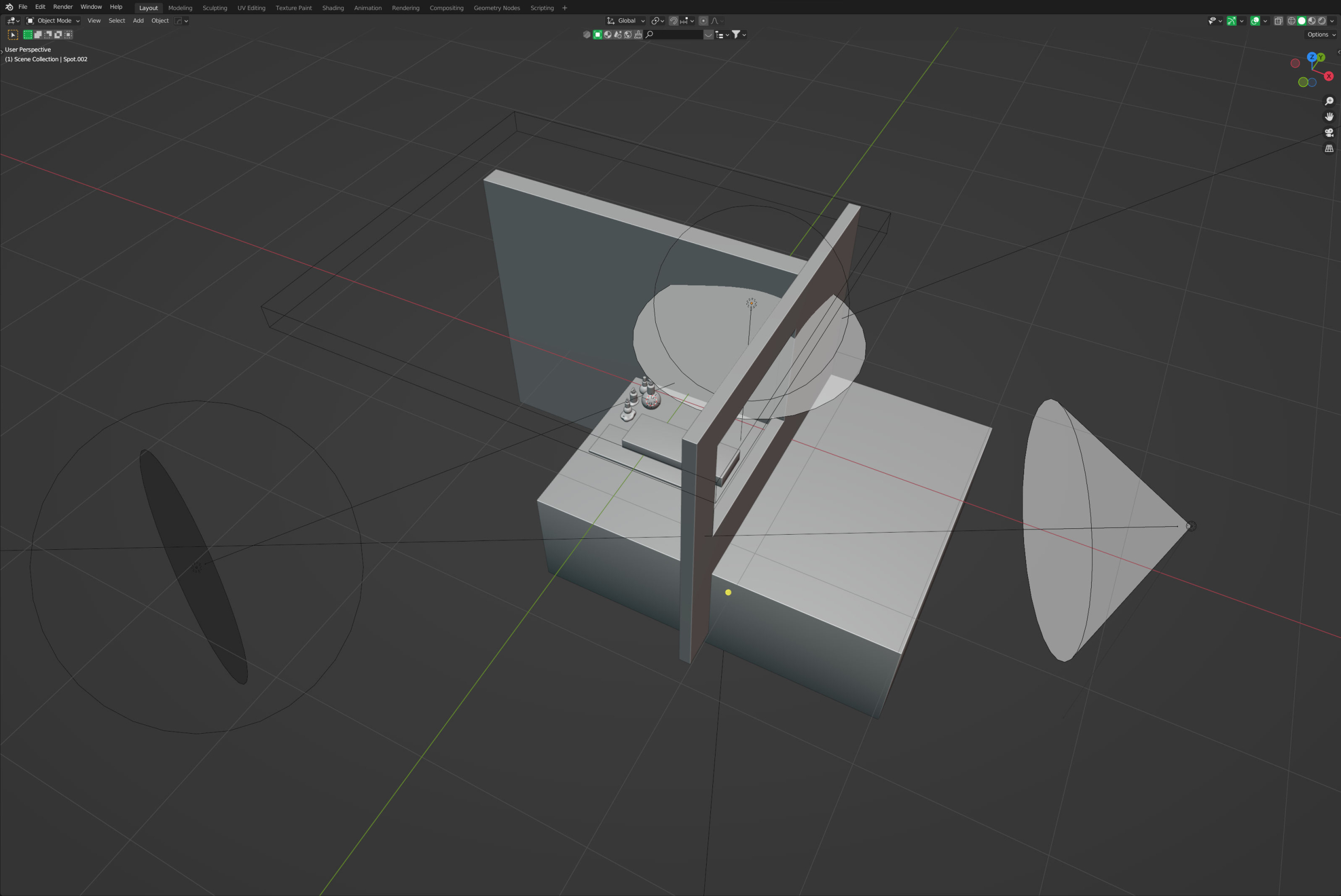Select the green active object filter icon
Image resolution: width=1341 pixels, height=896 pixels.
click(597, 35)
